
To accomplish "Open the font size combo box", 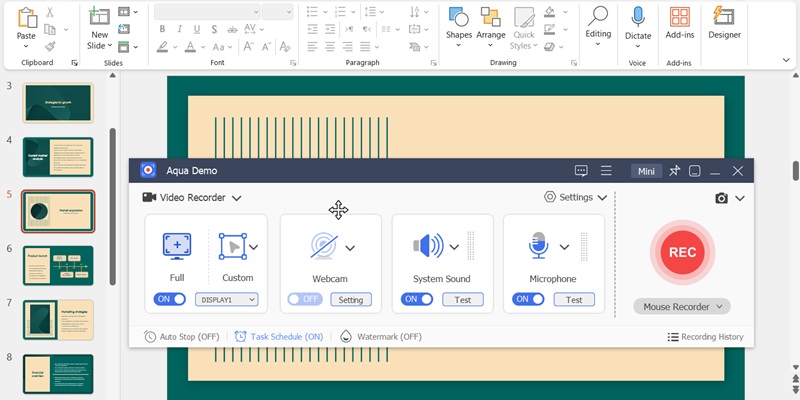I will 277,12.
